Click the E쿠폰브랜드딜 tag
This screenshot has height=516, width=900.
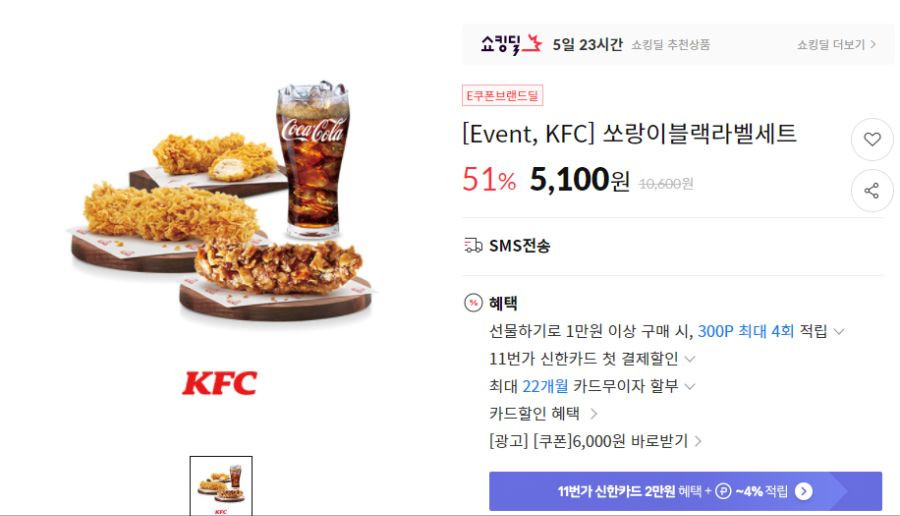tap(502, 95)
